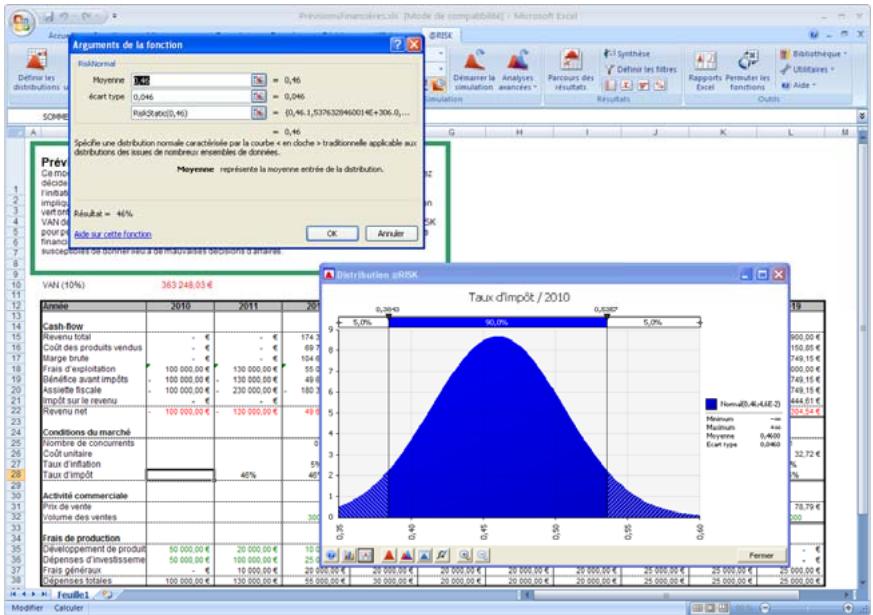This screenshot has height=615, width=873.
Task: Click the help icon in the Distribution window toolbar
Action: pos(331,555)
